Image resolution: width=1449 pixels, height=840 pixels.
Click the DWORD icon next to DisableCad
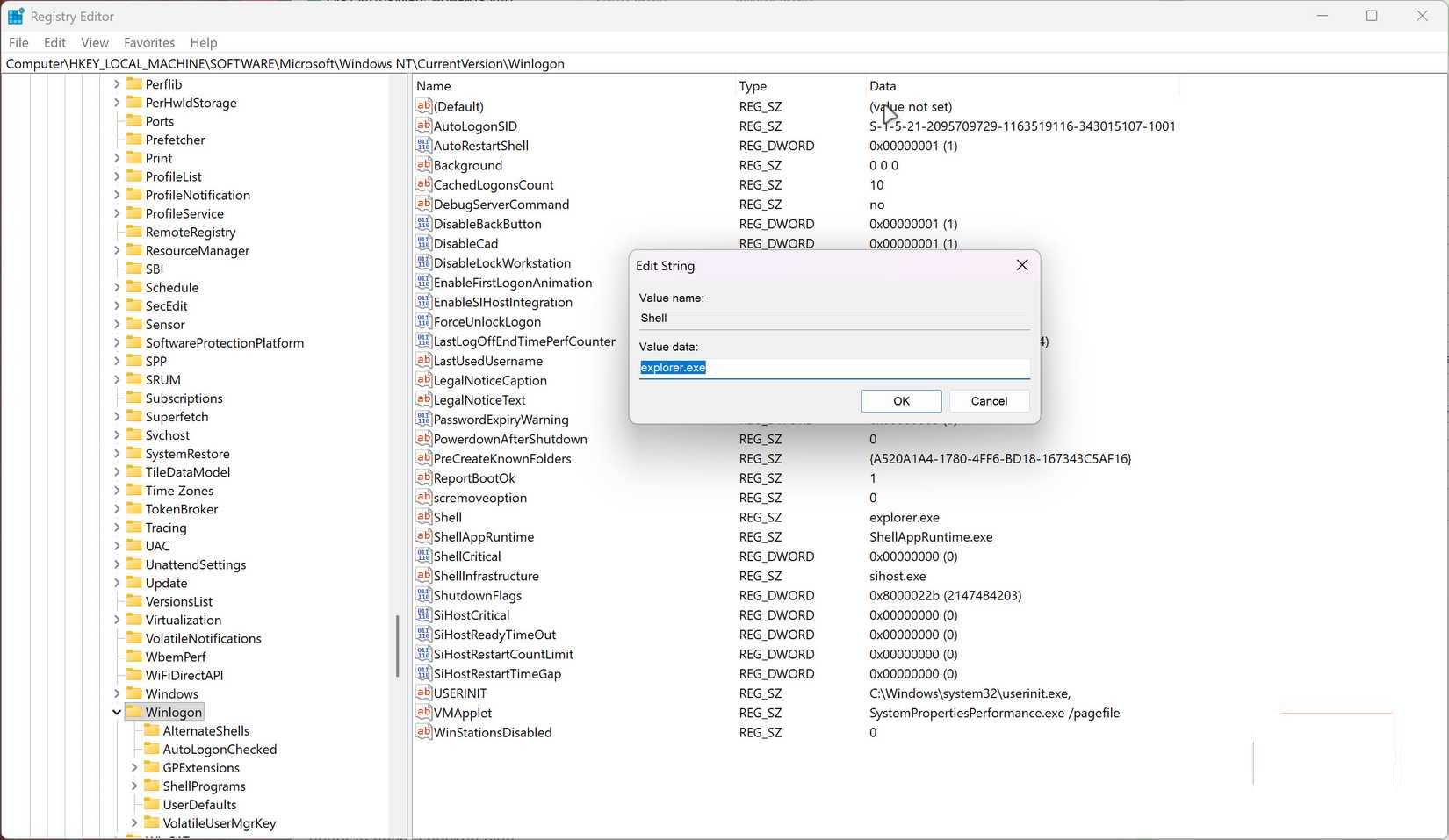424,243
